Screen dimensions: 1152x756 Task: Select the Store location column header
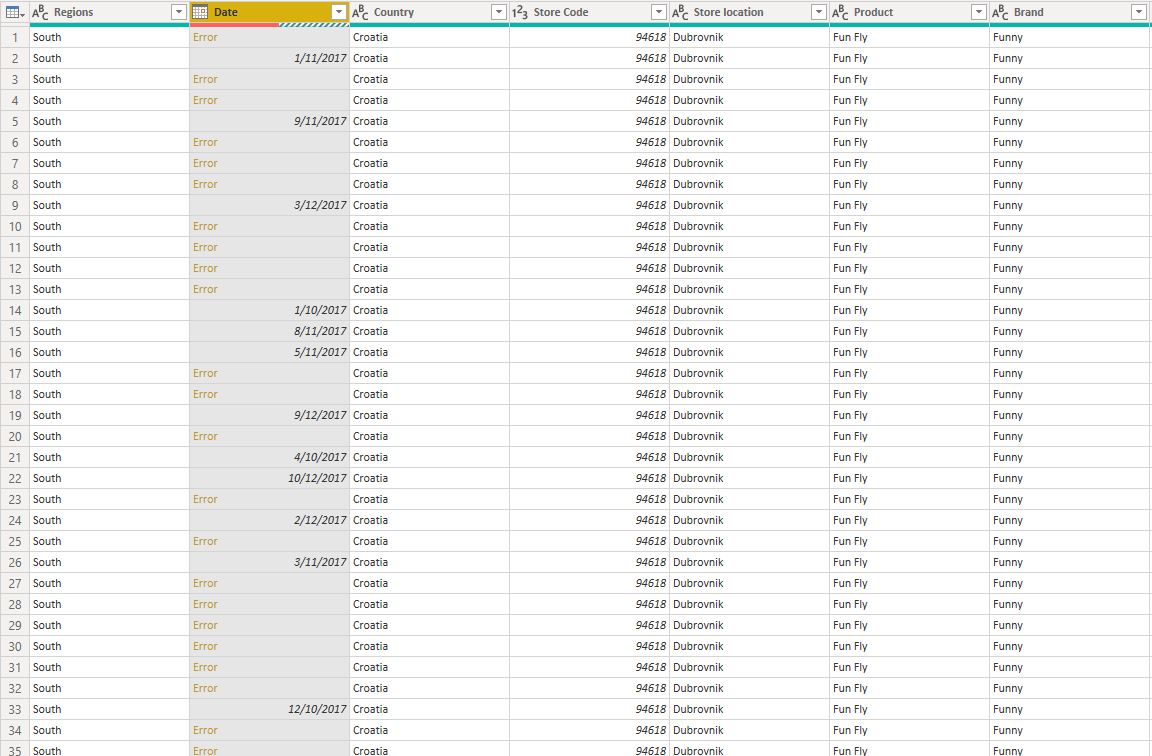coord(750,12)
